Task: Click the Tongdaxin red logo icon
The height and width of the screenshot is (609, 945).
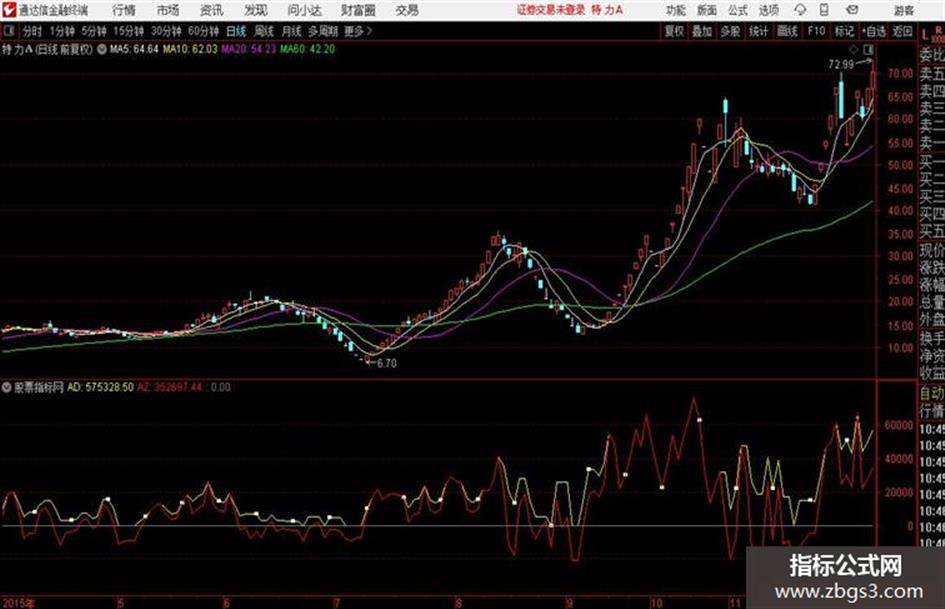Action: tap(9, 10)
